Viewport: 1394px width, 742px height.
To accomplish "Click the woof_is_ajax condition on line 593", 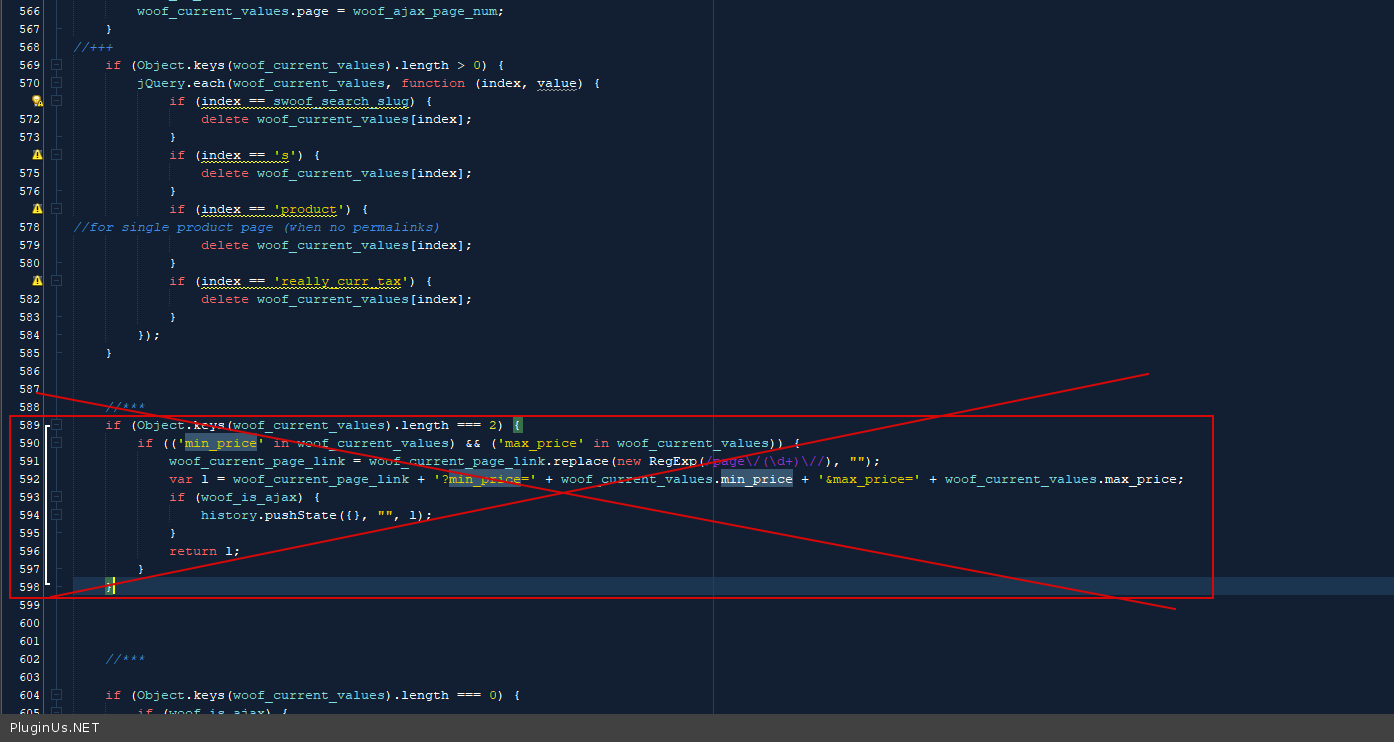I will [257, 497].
